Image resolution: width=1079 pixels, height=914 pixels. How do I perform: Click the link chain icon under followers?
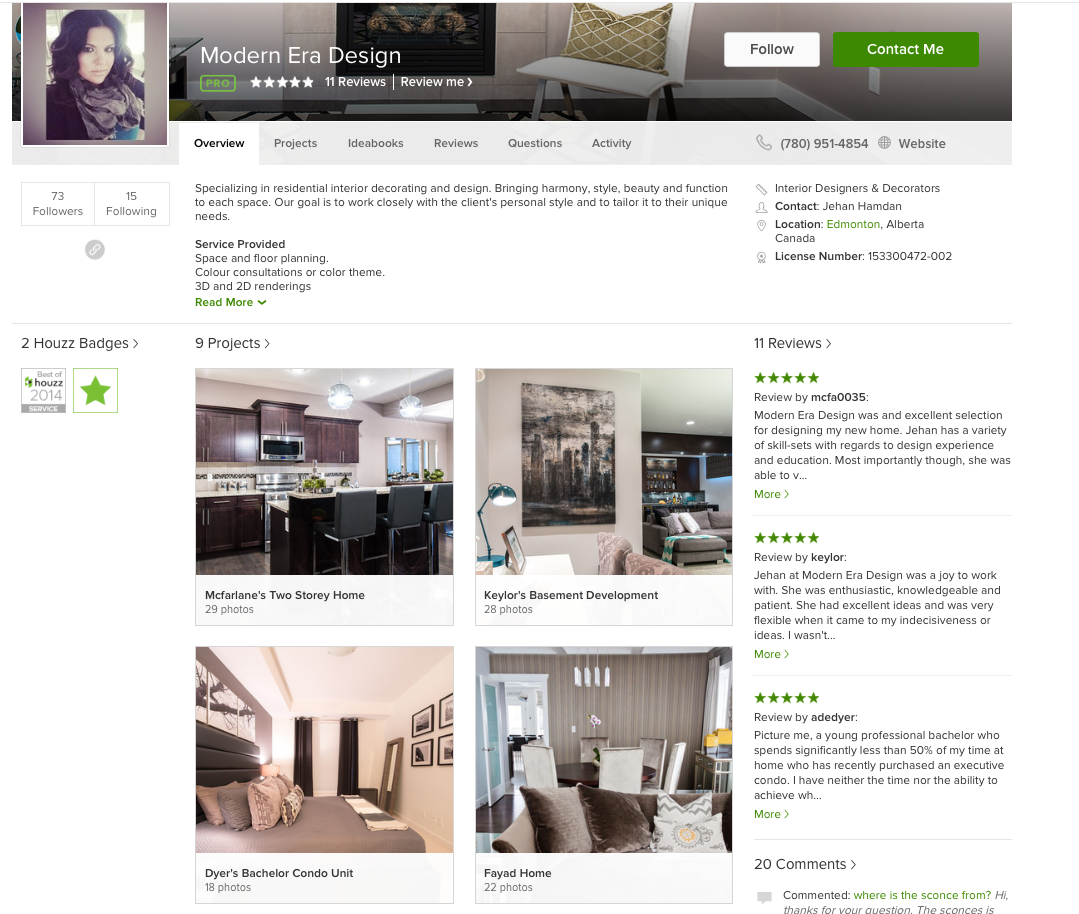95,249
